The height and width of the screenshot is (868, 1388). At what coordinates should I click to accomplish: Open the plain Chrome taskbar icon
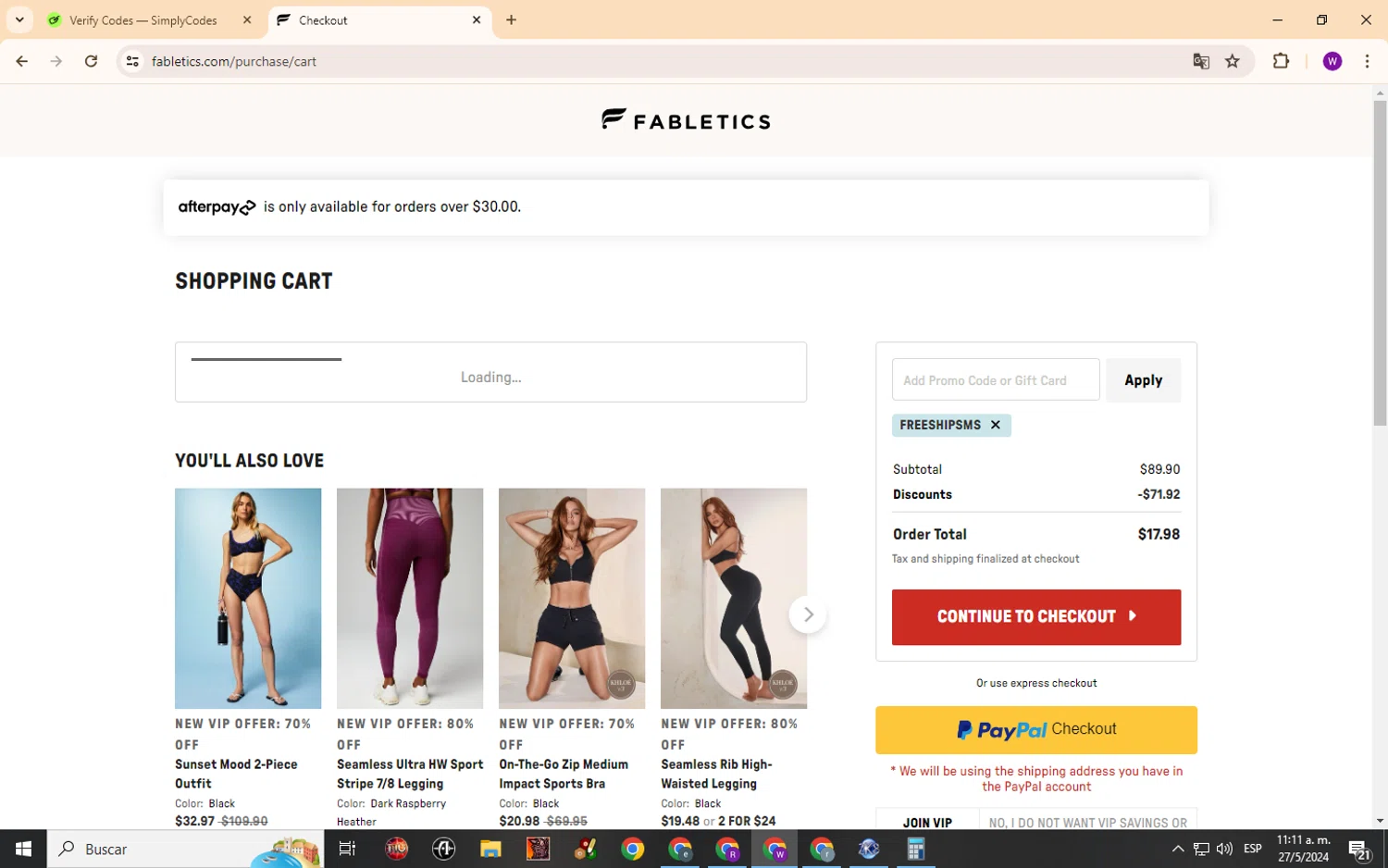[x=633, y=849]
